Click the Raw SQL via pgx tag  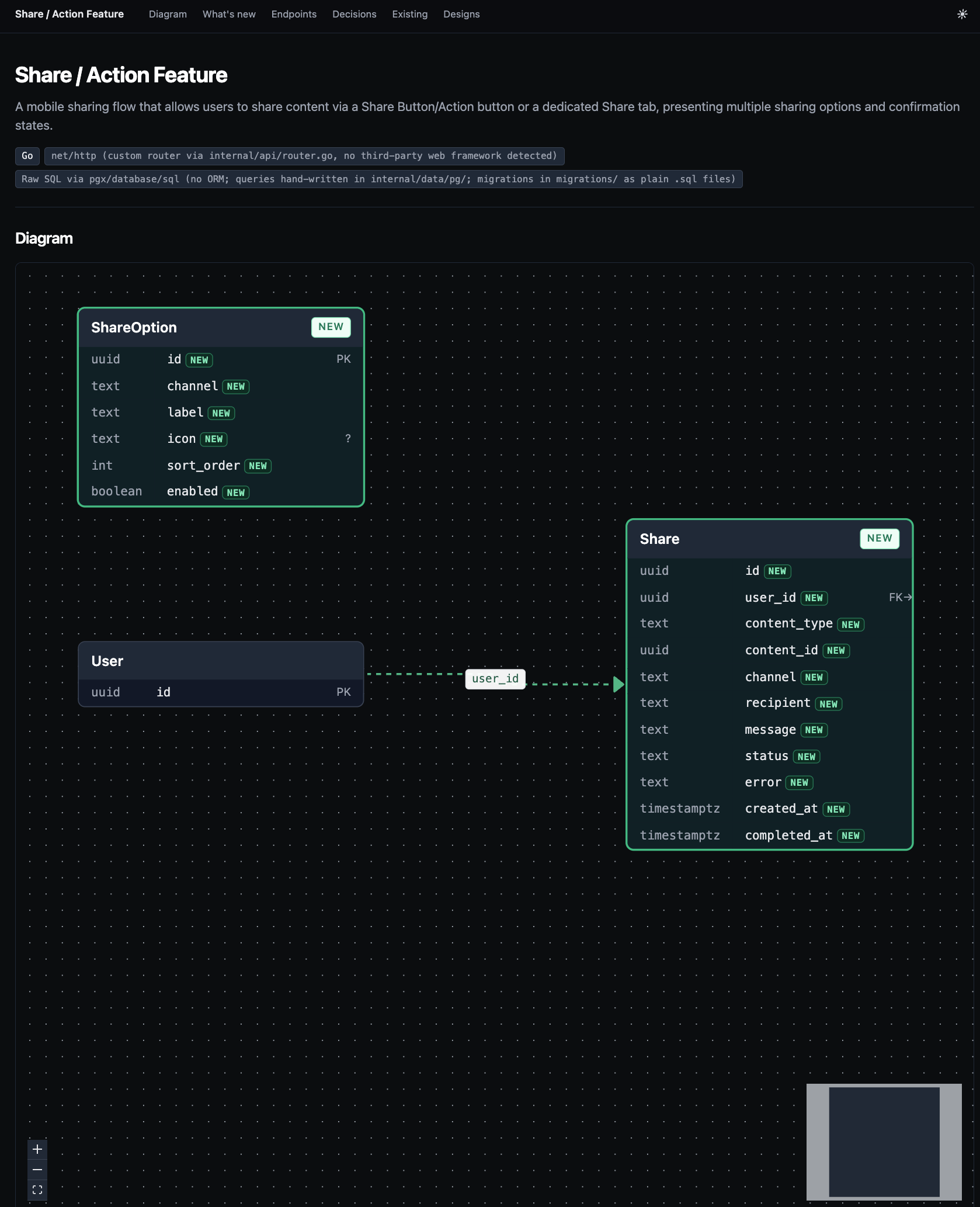pos(378,179)
